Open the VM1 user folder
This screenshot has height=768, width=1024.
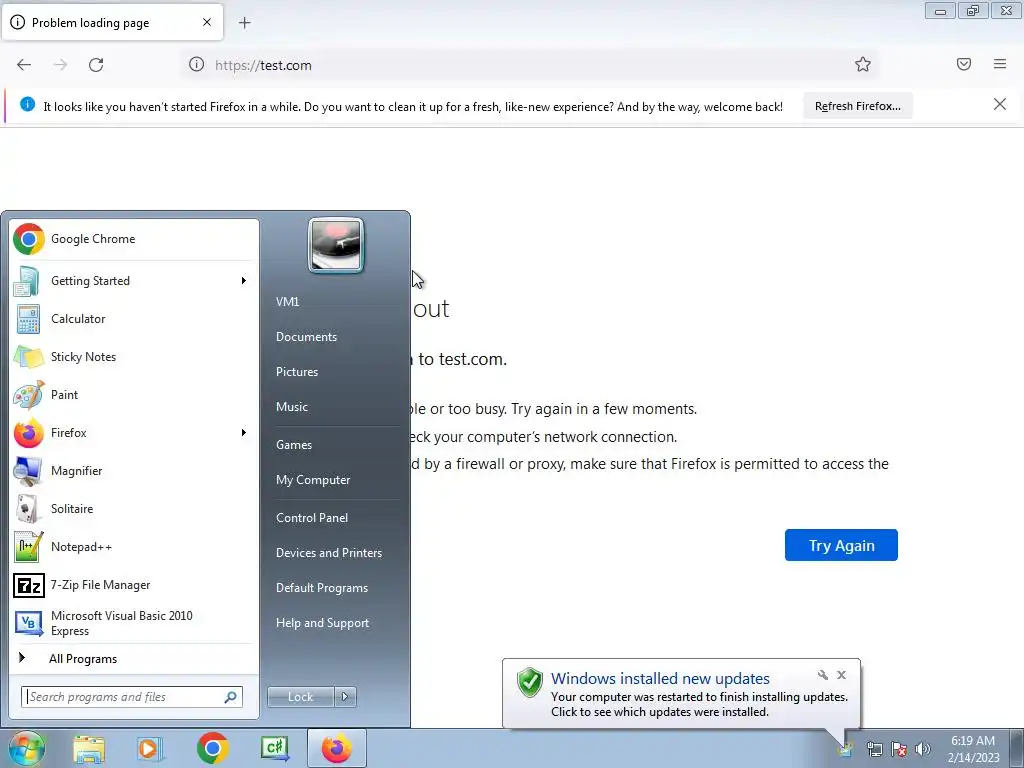point(287,302)
